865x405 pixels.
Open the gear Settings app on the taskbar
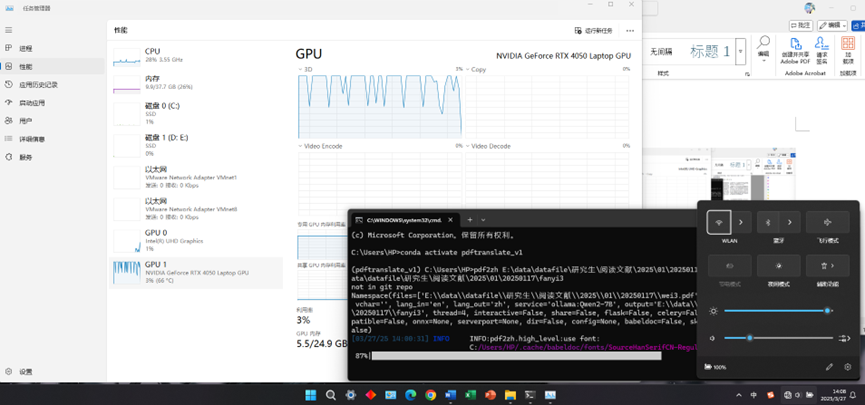(x=350, y=395)
